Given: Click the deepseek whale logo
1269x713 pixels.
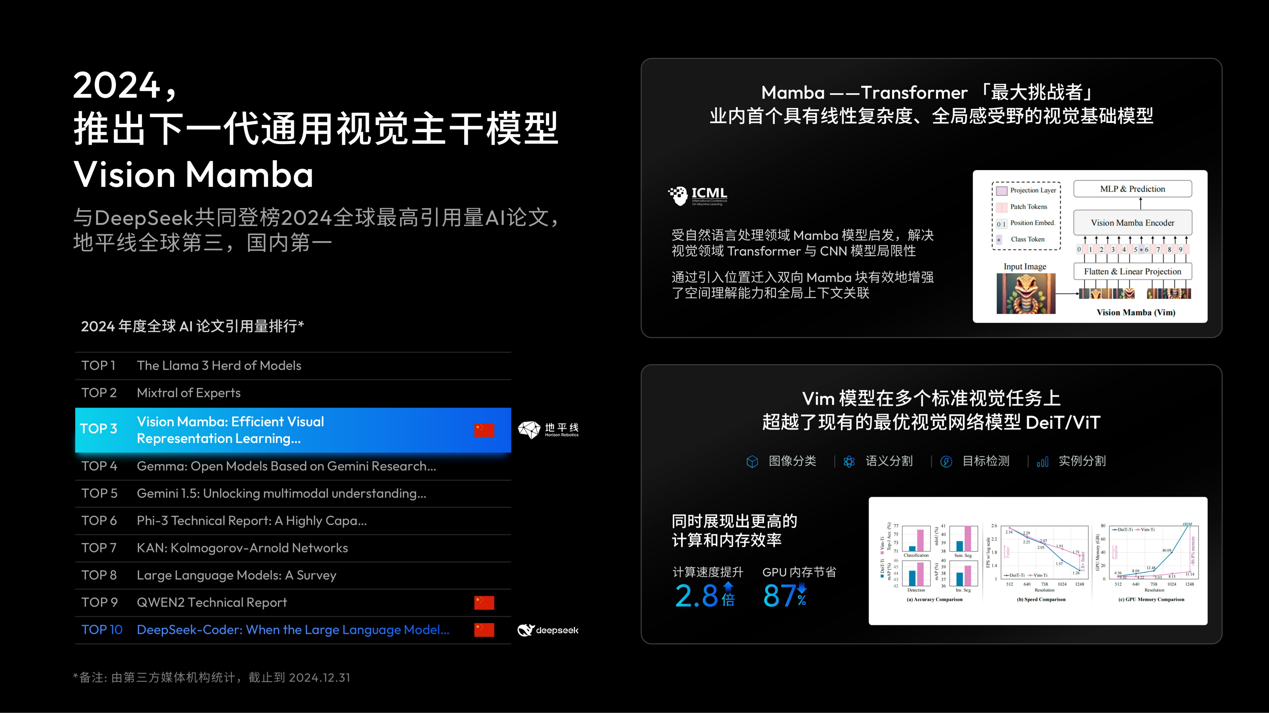Looking at the screenshot, I should click(548, 630).
